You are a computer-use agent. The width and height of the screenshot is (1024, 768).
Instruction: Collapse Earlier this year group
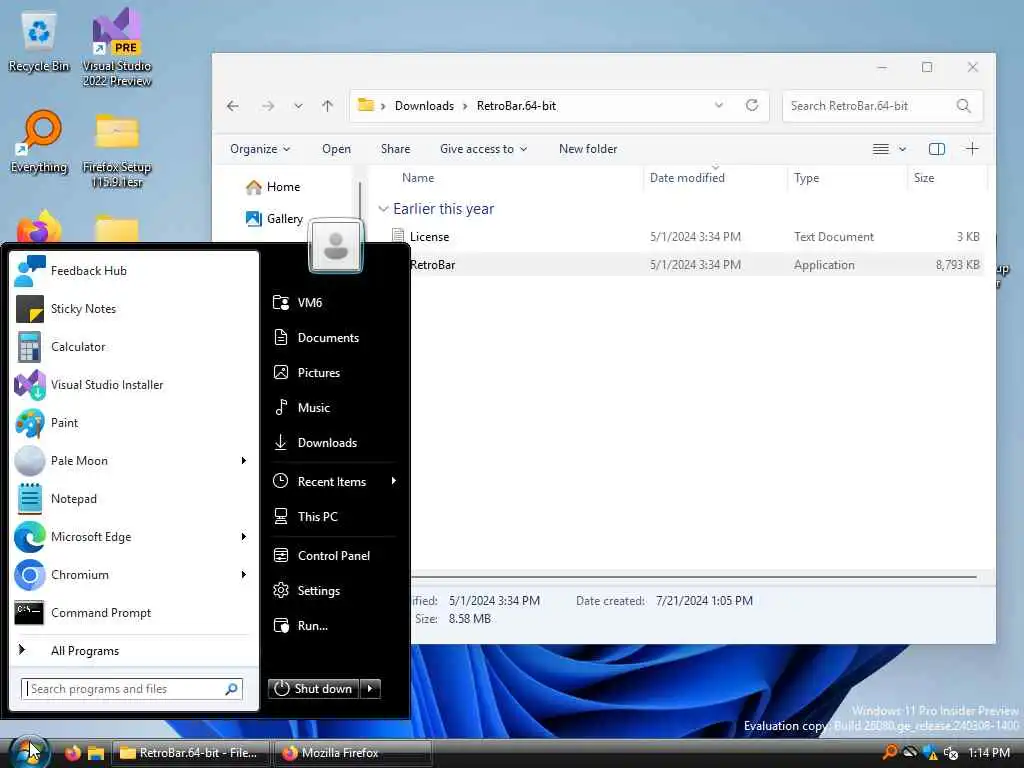(383, 209)
